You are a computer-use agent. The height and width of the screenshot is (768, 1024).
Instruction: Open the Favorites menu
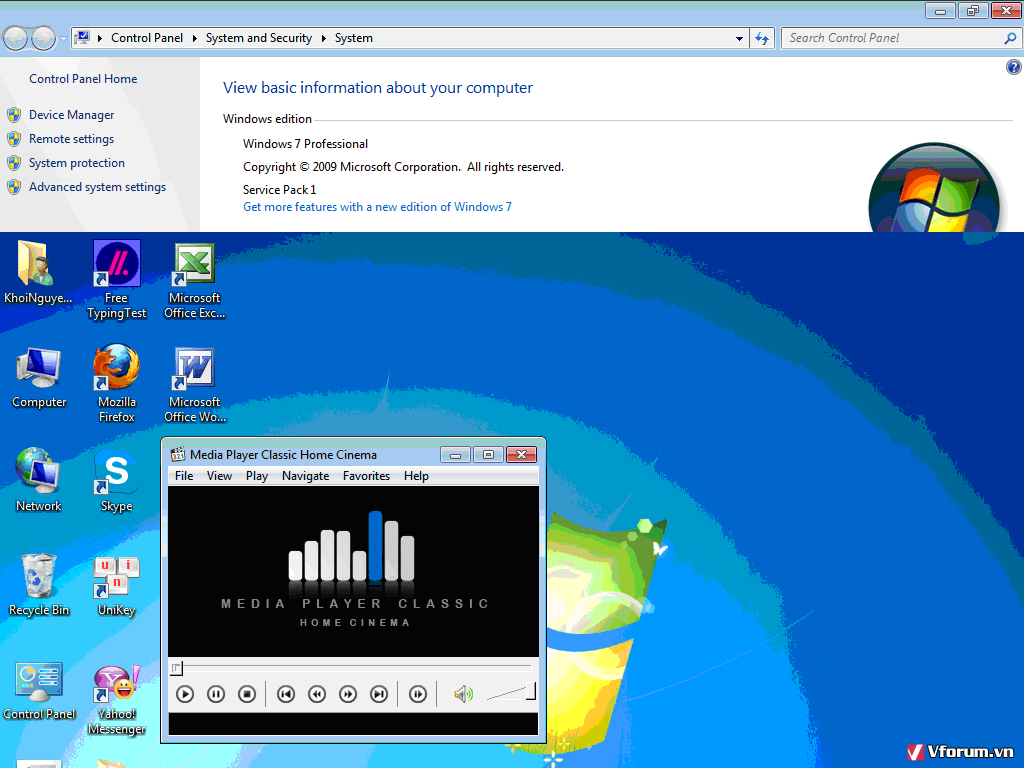click(x=366, y=476)
